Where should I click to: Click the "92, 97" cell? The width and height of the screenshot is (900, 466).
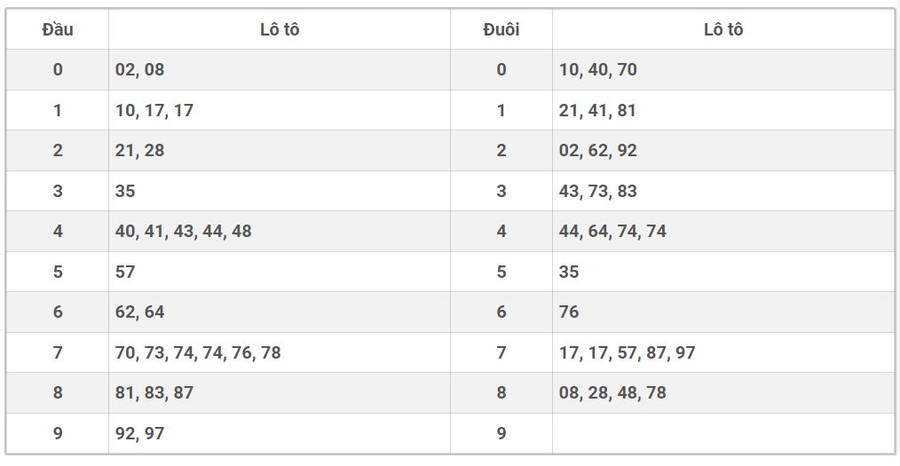point(141,433)
